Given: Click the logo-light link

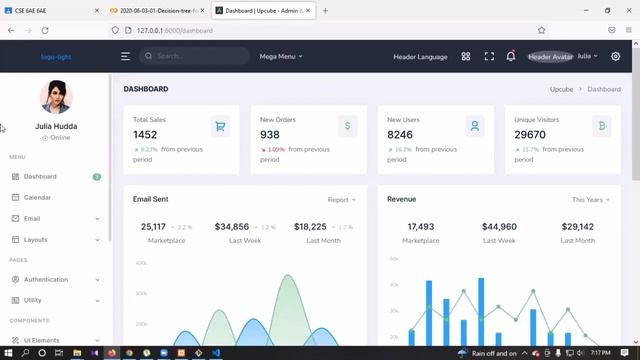Looking at the screenshot, I should pos(56,57).
